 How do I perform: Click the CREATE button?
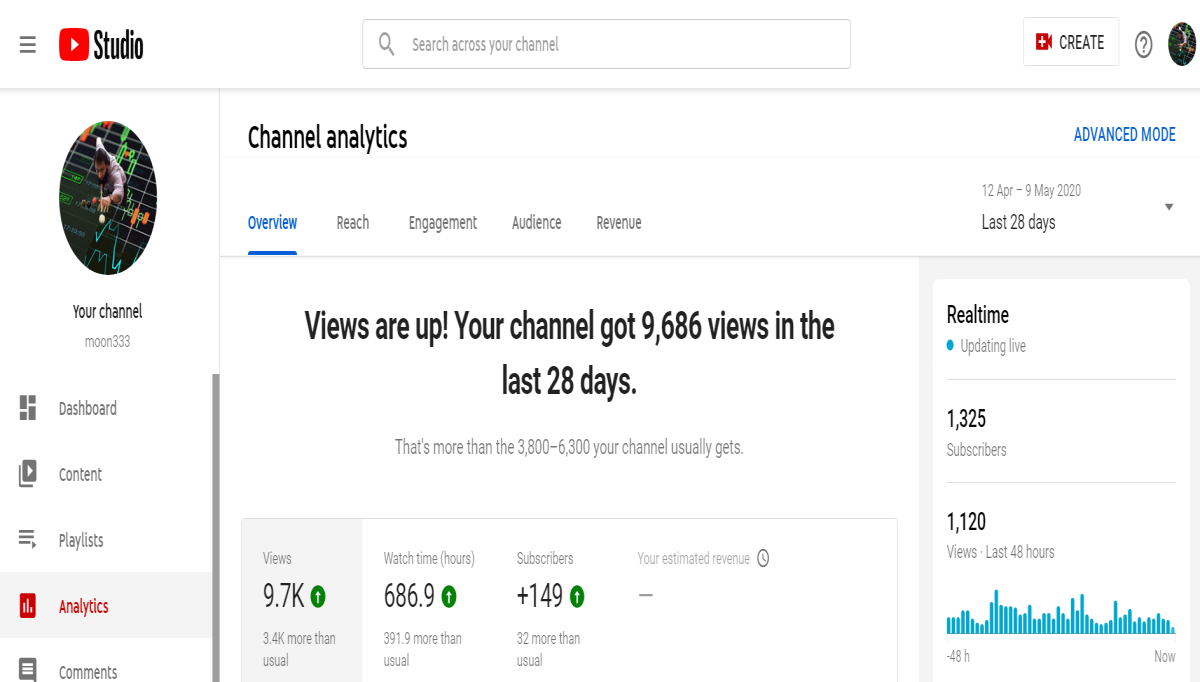point(1071,42)
